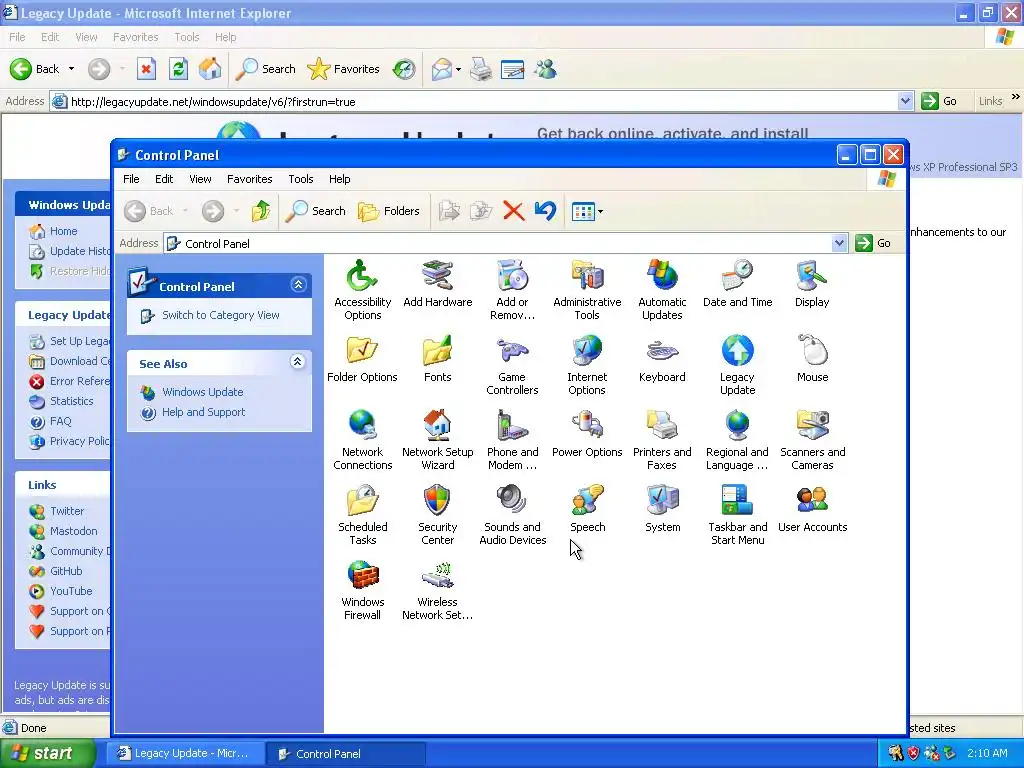Collapse the See Also section
This screenshot has width=1024, height=768.
[x=298, y=362]
